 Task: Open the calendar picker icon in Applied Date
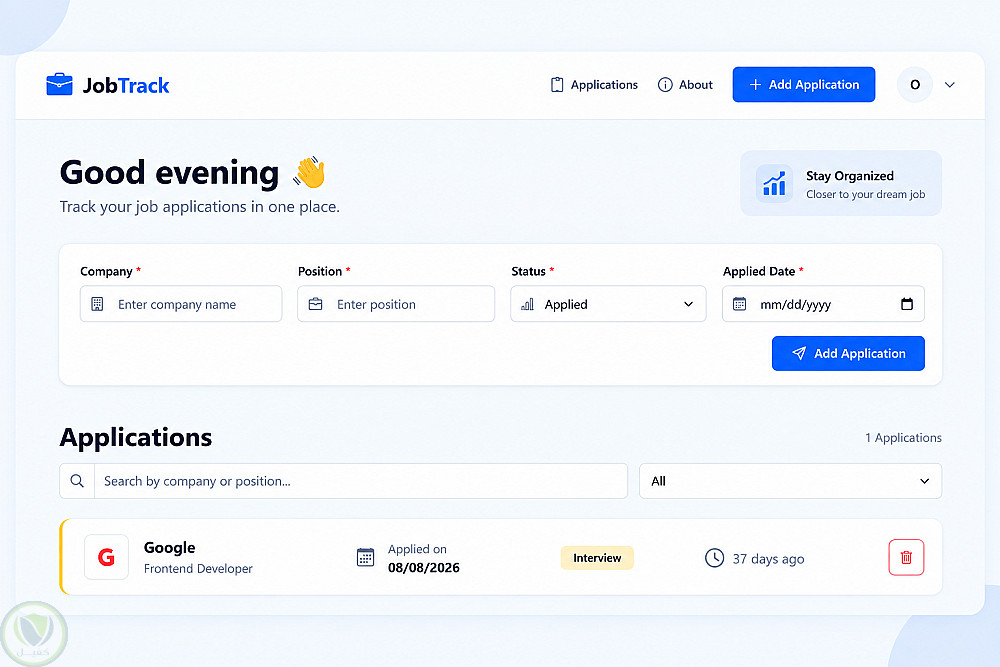coord(906,304)
